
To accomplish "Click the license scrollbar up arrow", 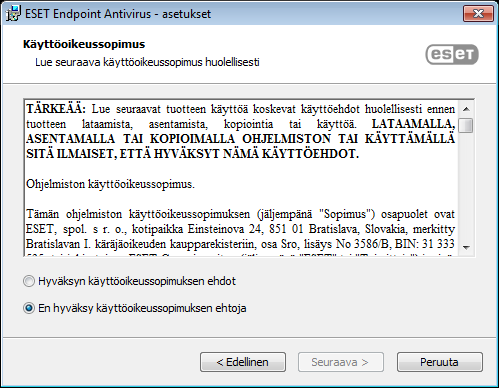I will (466, 109).
